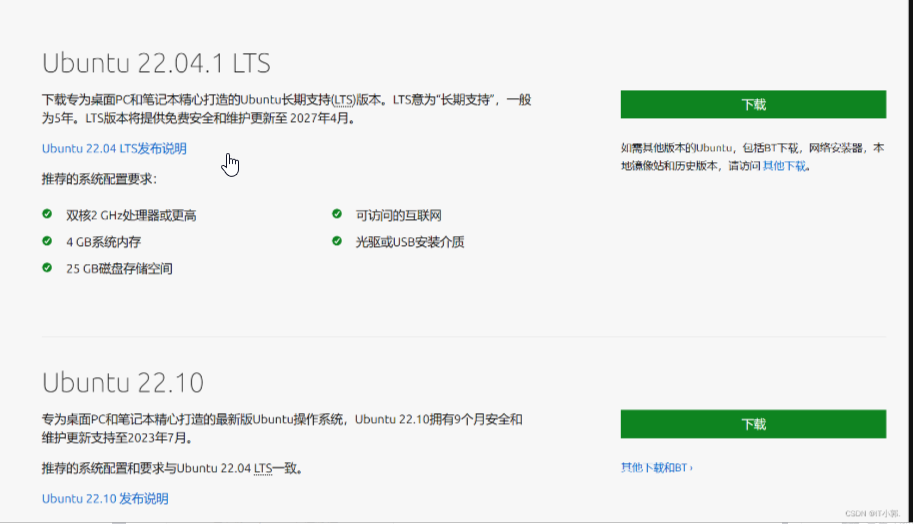Click the check icon beside 可访问的互联网
Image resolution: width=913 pixels, height=524 pixels.
tap(337, 214)
